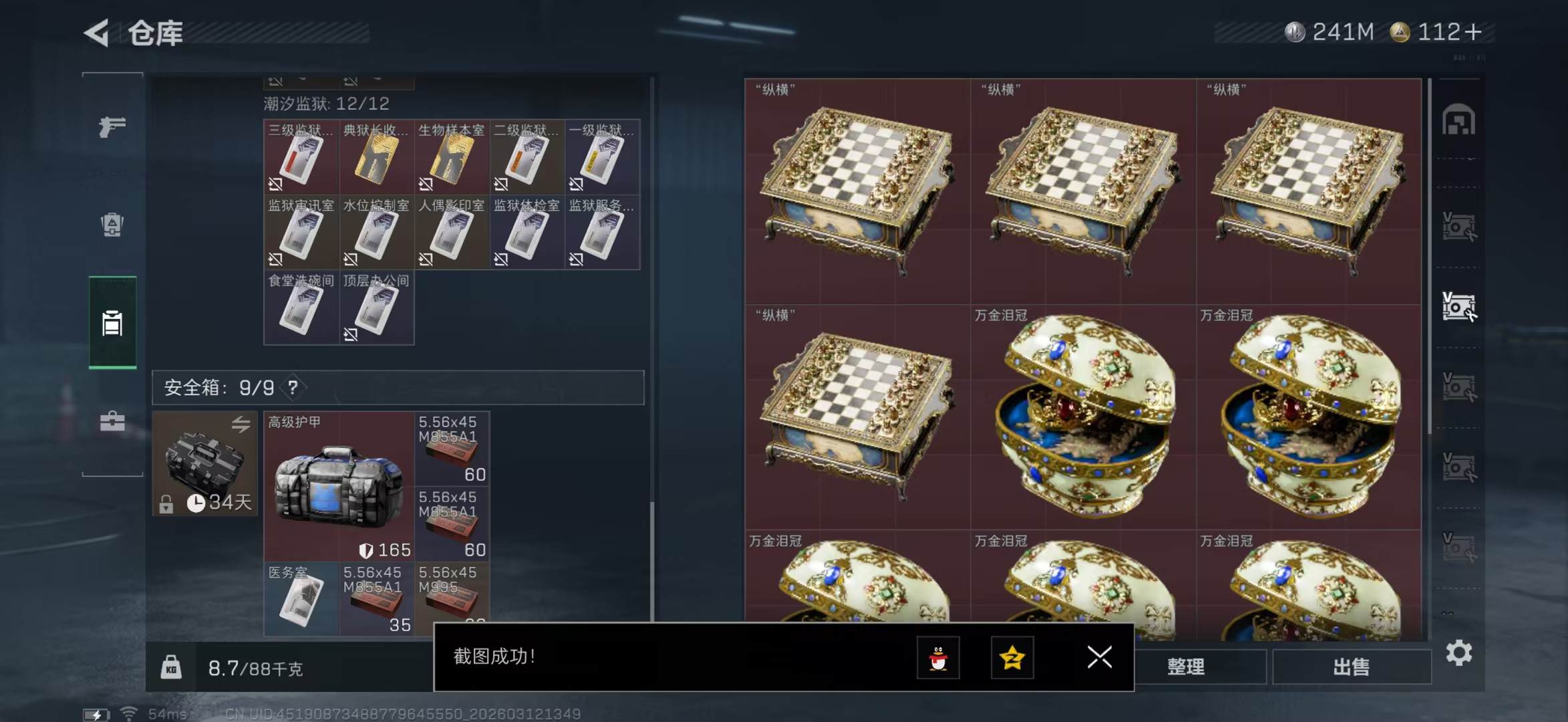Show help for 安全箱 question mark

click(x=293, y=387)
